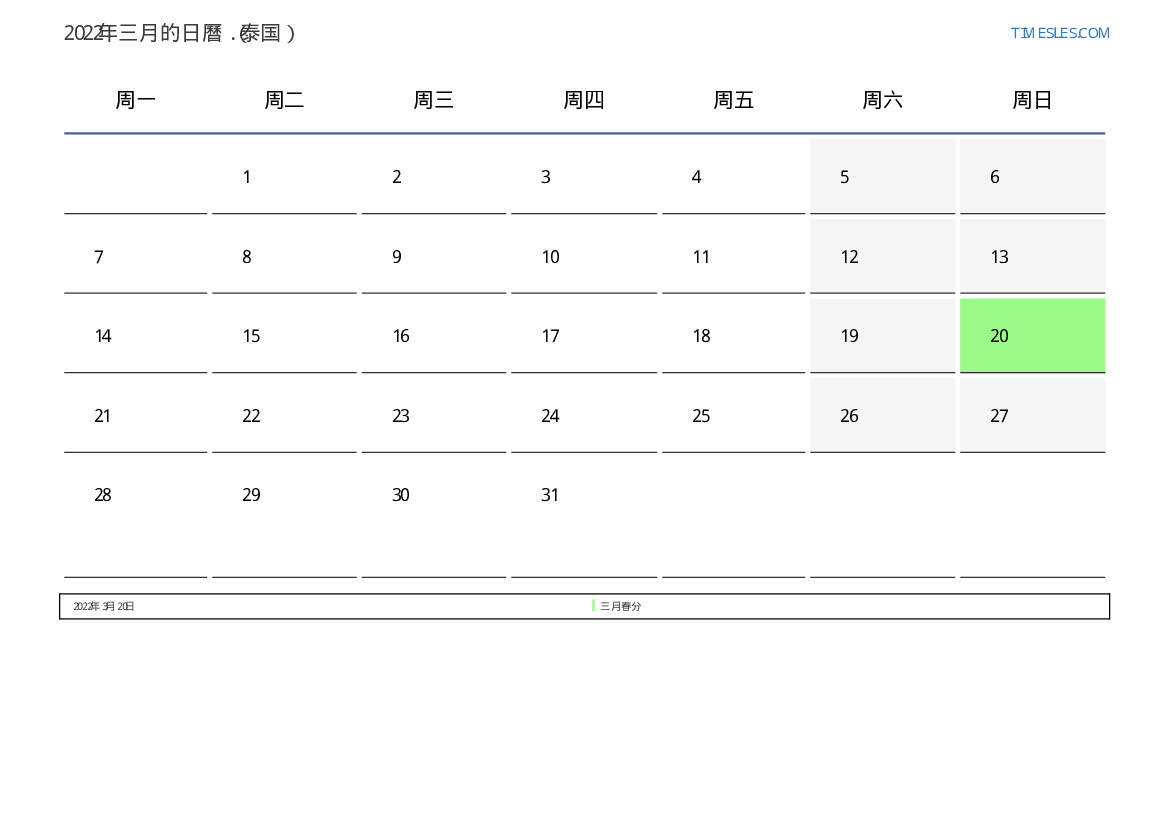Click the 三月春分 holiday label
Viewport: 1169px width, 827px height.
click(x=620, y=606)
